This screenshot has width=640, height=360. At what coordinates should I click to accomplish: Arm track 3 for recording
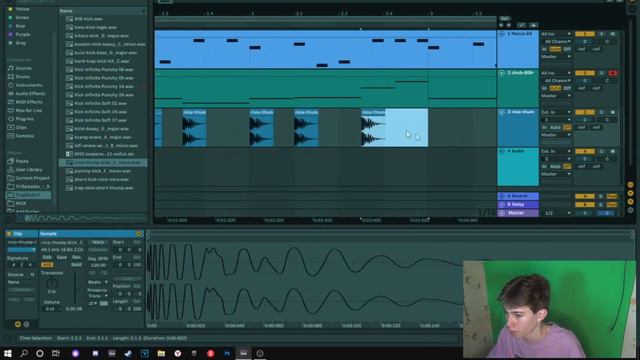pos(613,112)
